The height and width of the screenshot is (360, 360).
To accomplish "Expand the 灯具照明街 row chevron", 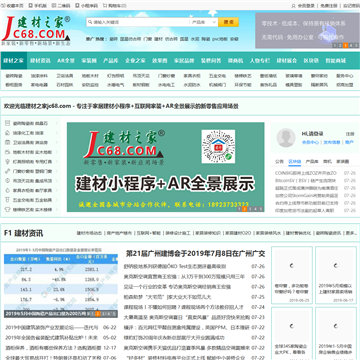I will 57,162.
